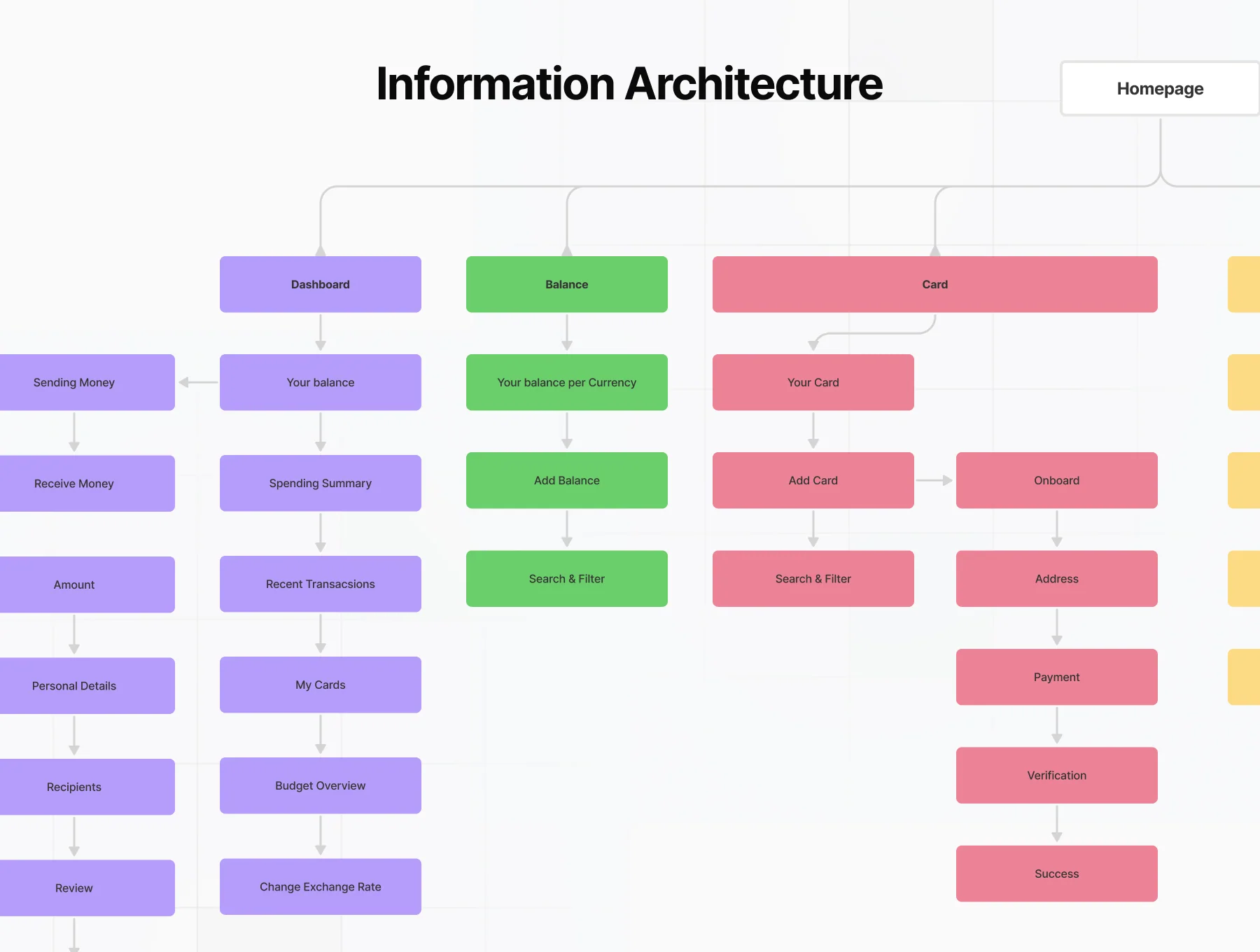This screenshot has height=952, width=1260.
Task: Select the Dashboard box
Action: point(321,284)
